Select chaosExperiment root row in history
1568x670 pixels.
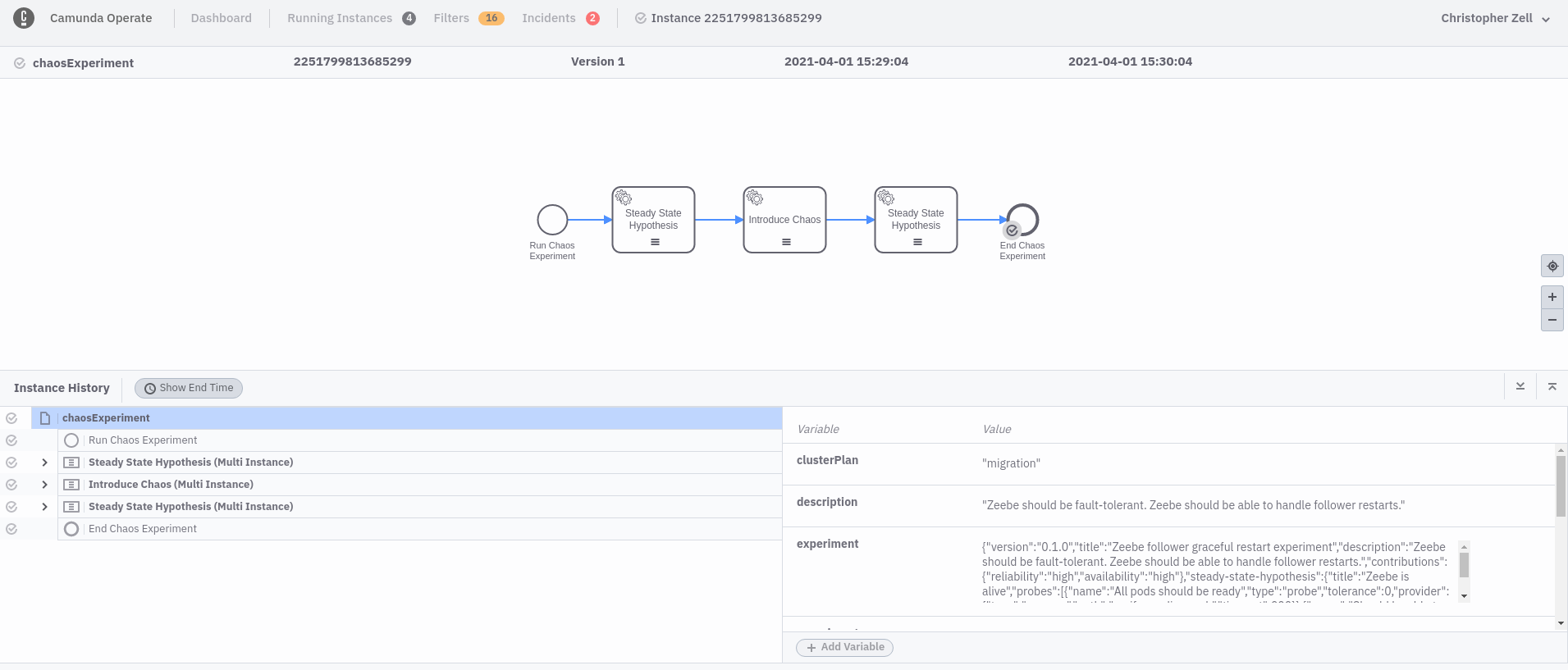tap(406, 418)
